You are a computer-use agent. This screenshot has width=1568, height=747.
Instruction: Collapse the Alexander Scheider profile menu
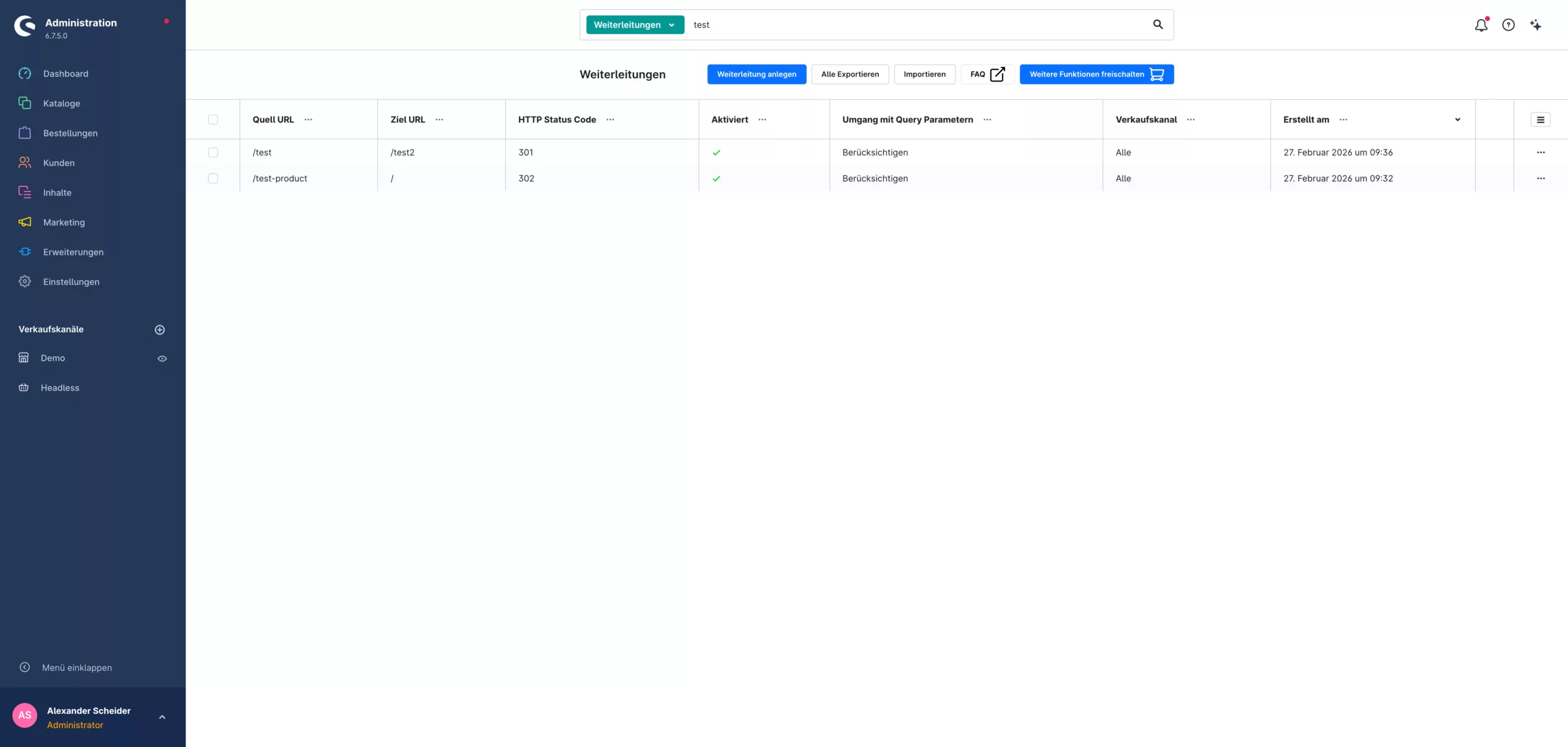[x=162, y=716]
